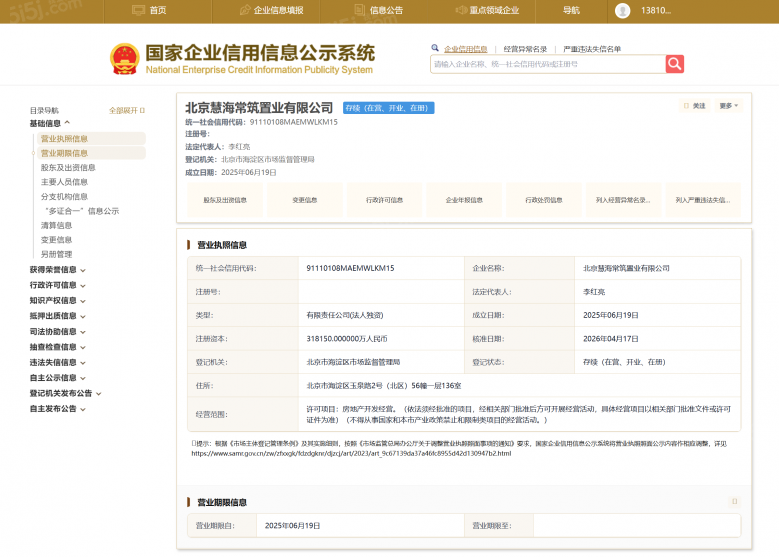Click the red search magnifier button
This screenshot has width=779, height=557.
pos(674,64)
